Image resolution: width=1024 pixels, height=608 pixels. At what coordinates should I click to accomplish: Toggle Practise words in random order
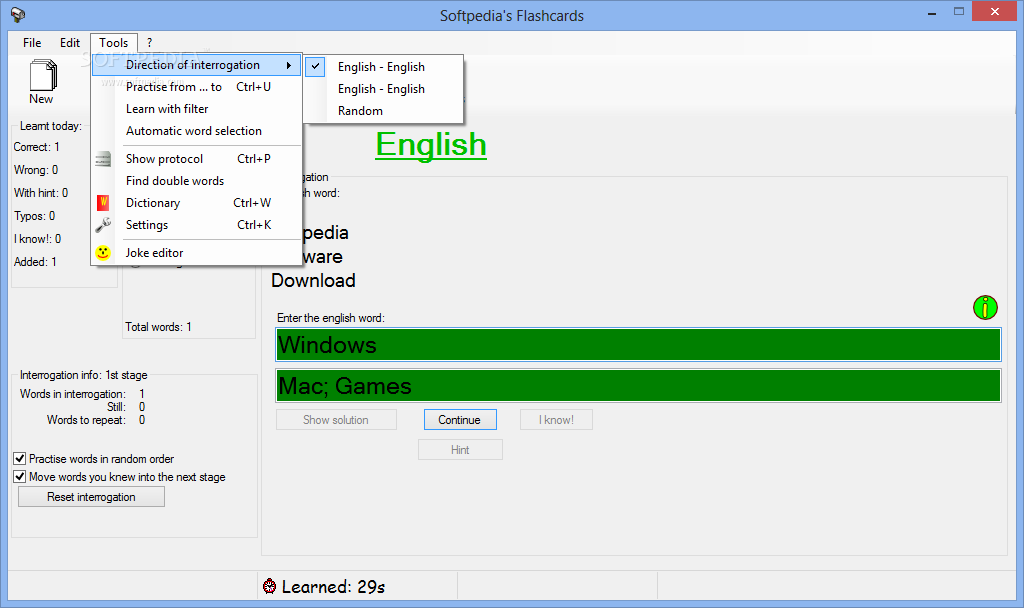tap(20, 458)
